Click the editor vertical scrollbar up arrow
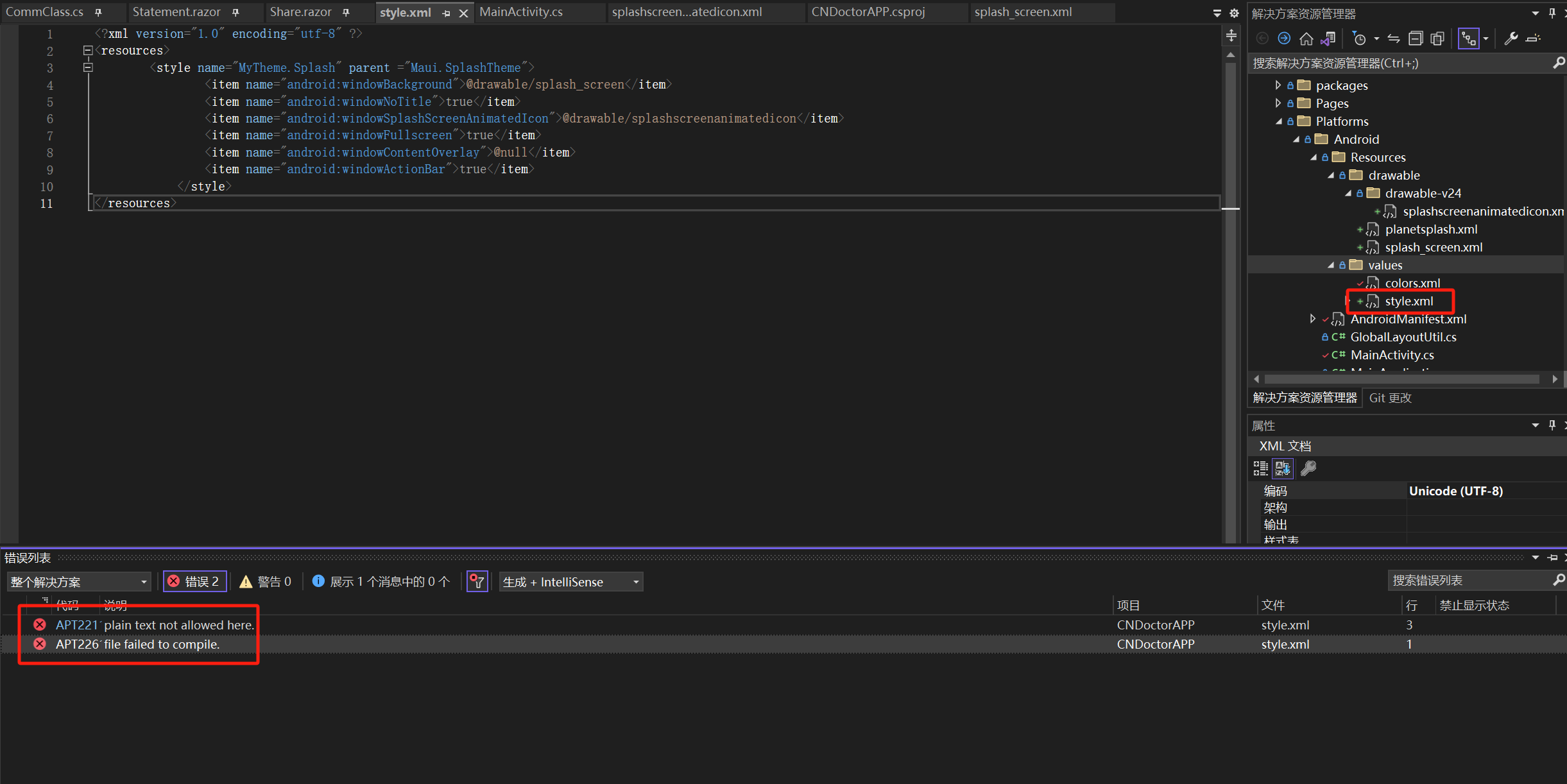Screen dimensions: 1567x784 coord(1230,55)
